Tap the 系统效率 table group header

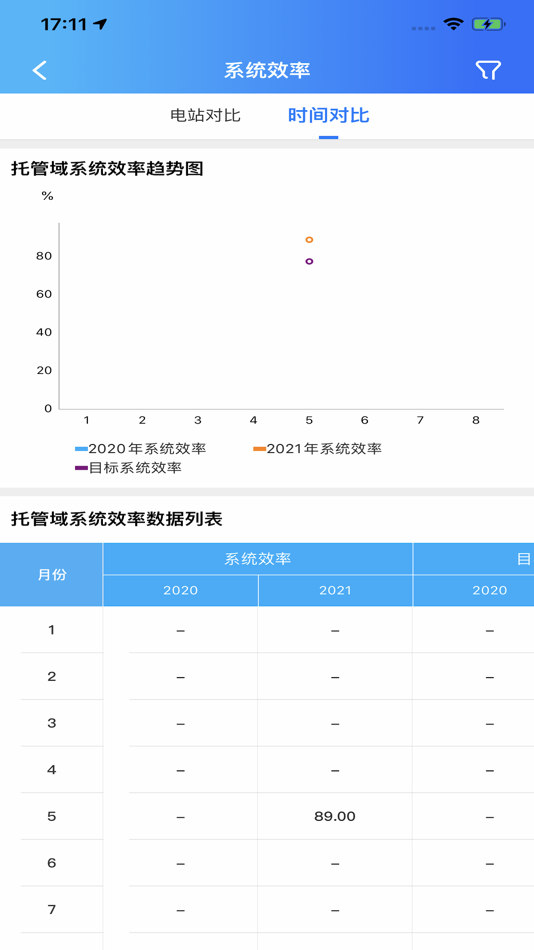[x=258, y=559]
